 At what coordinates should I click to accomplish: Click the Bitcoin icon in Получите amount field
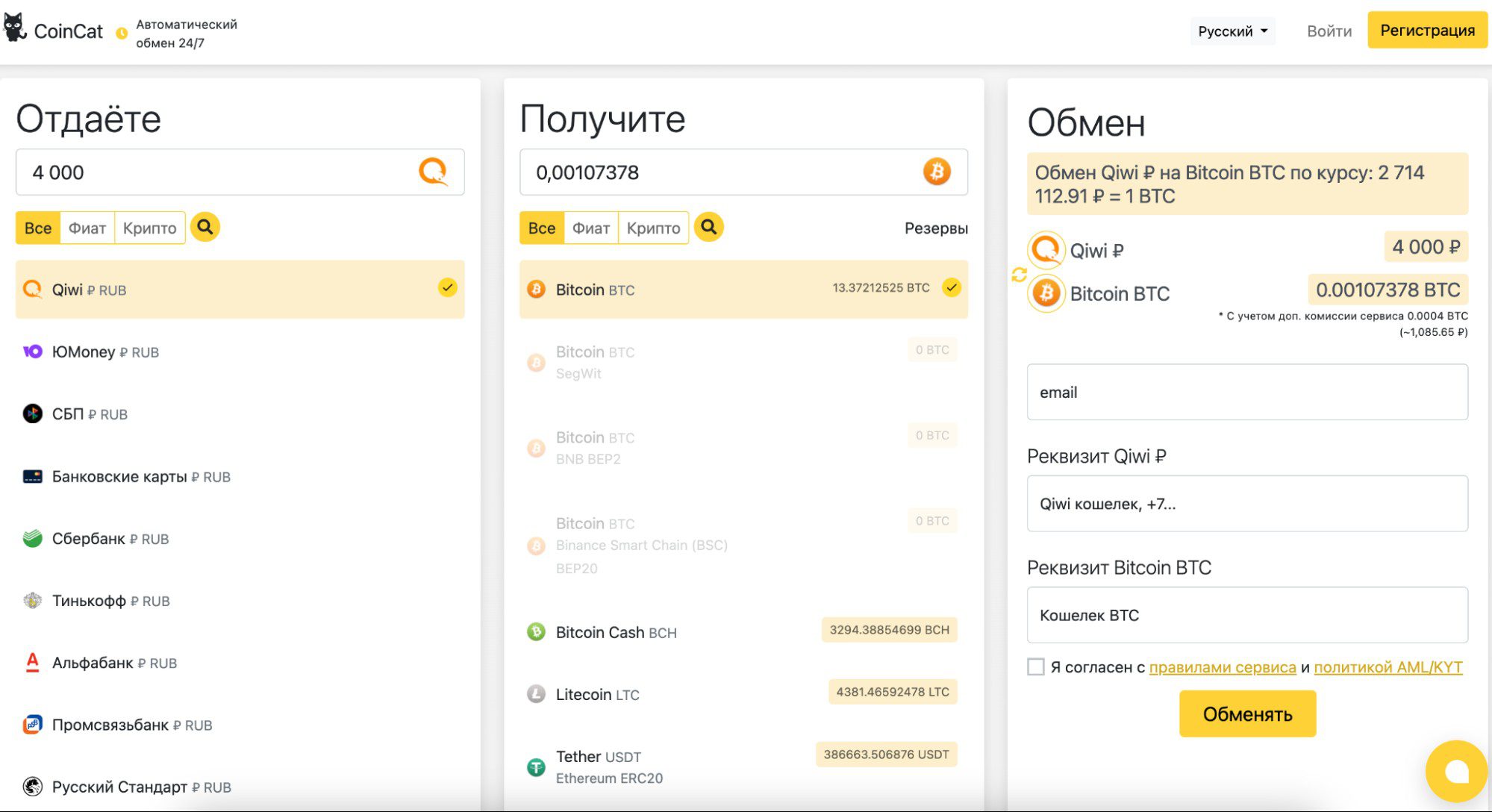tap(937, 172)
